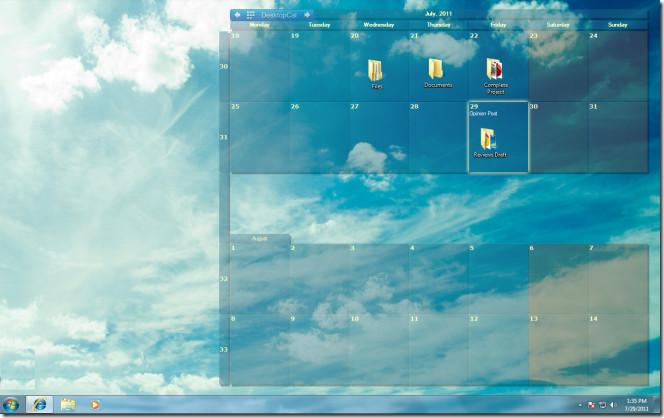Open the volume control in tray
This screenshot has width=664, height=418.
tap(613, 405)
